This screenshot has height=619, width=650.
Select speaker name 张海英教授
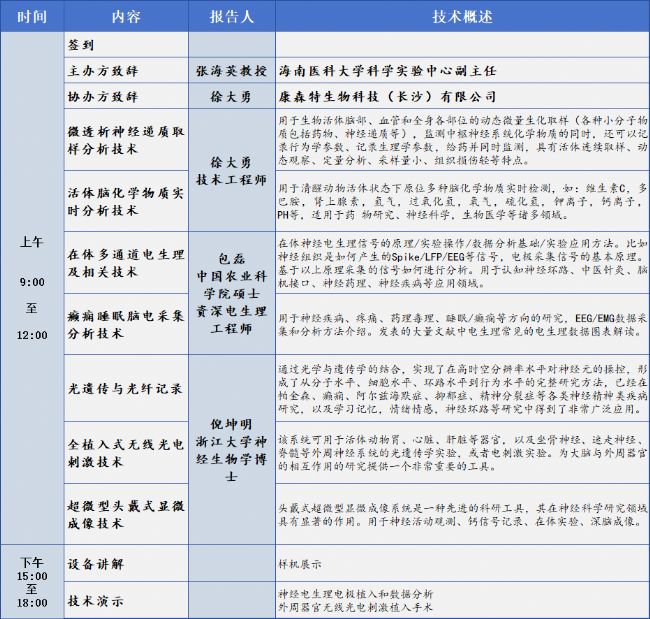click(x=231, y=71)
